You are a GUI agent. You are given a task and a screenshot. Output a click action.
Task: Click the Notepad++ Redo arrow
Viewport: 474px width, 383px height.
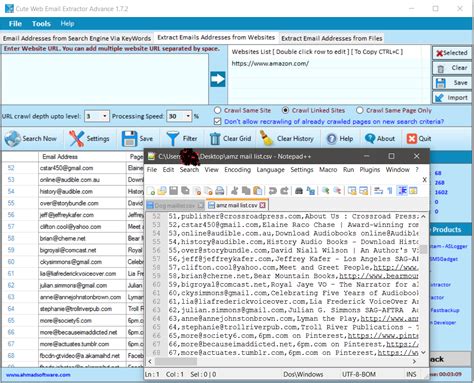click(x=284, y=191)
